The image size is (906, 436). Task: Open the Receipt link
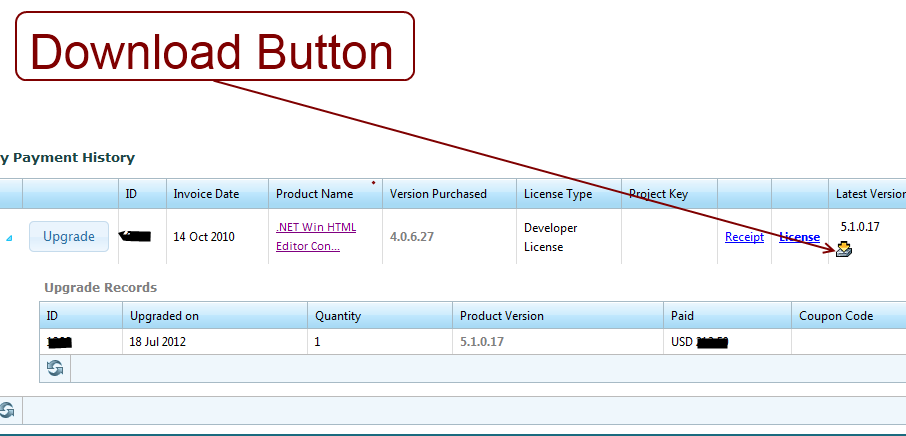744,237
